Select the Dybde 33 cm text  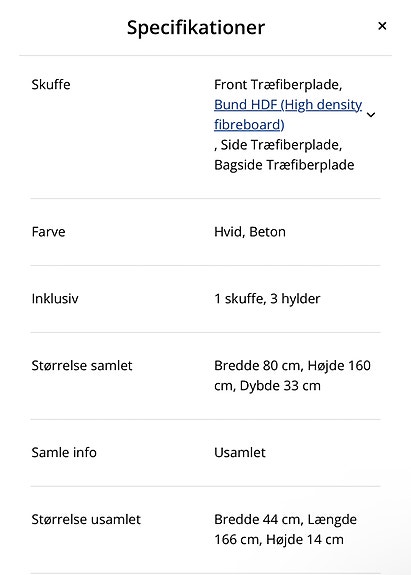click(280, 386)
